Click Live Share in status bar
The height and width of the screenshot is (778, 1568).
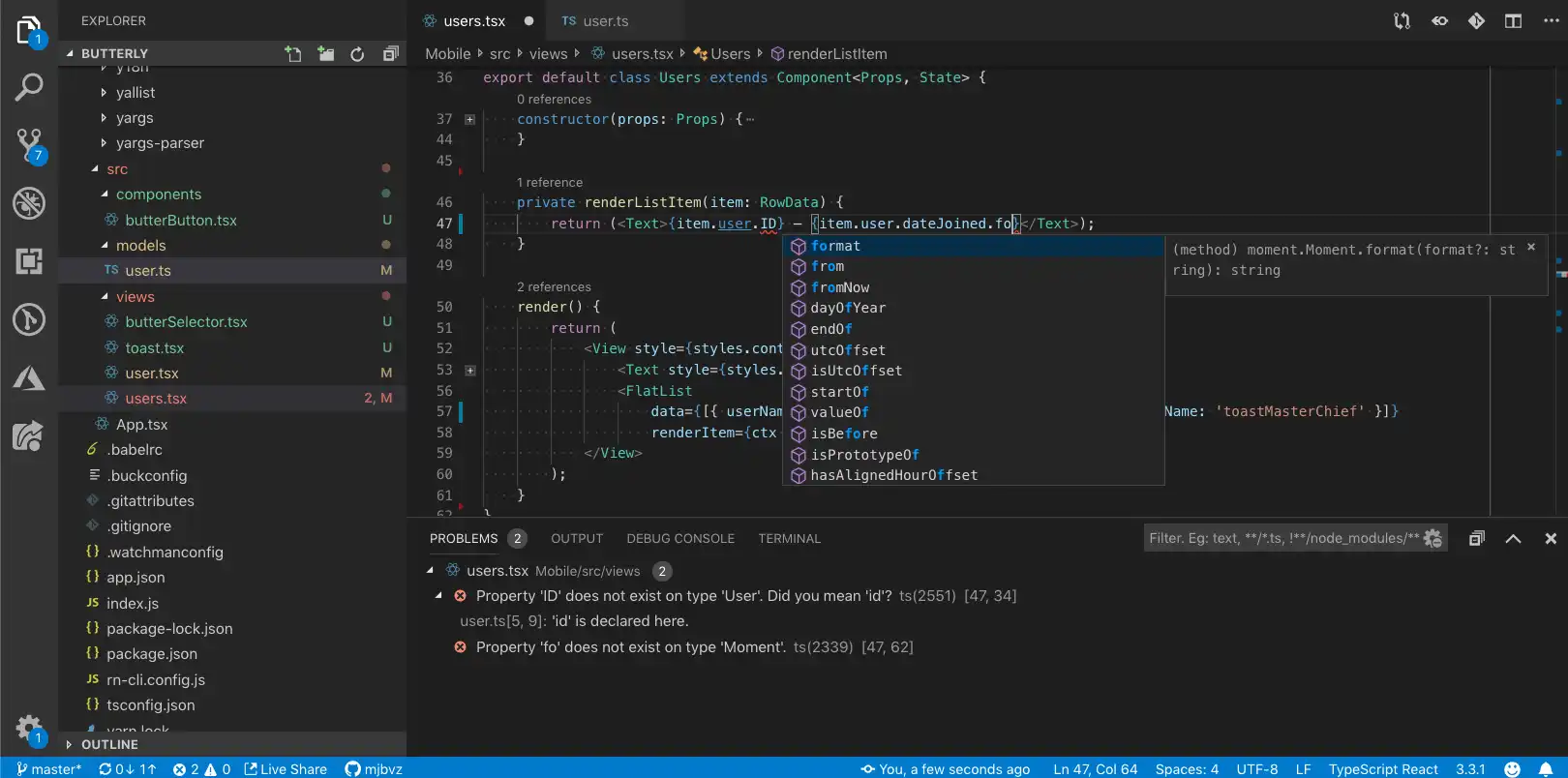pyautogui.click(x=286, y=769)
